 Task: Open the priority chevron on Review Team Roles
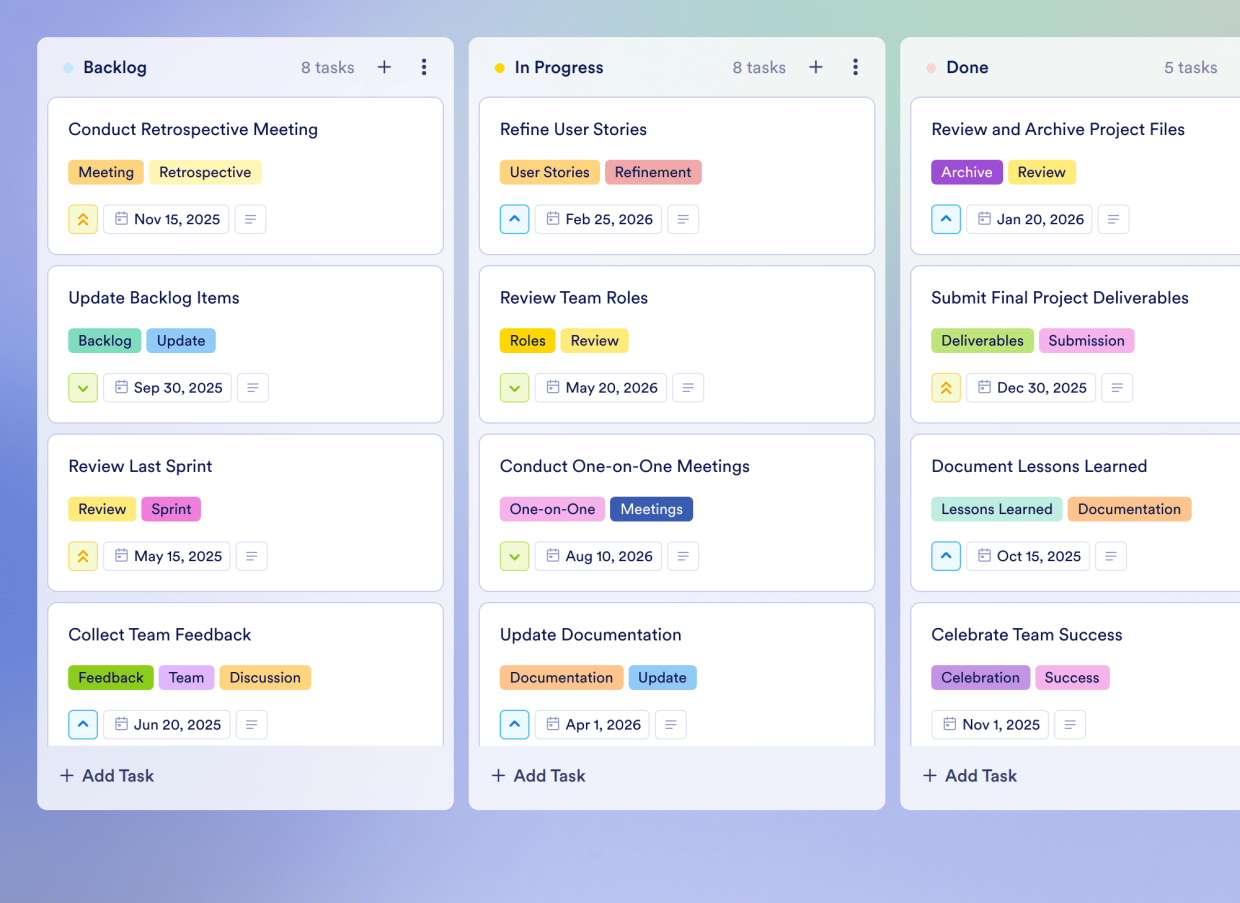(514, 387)
